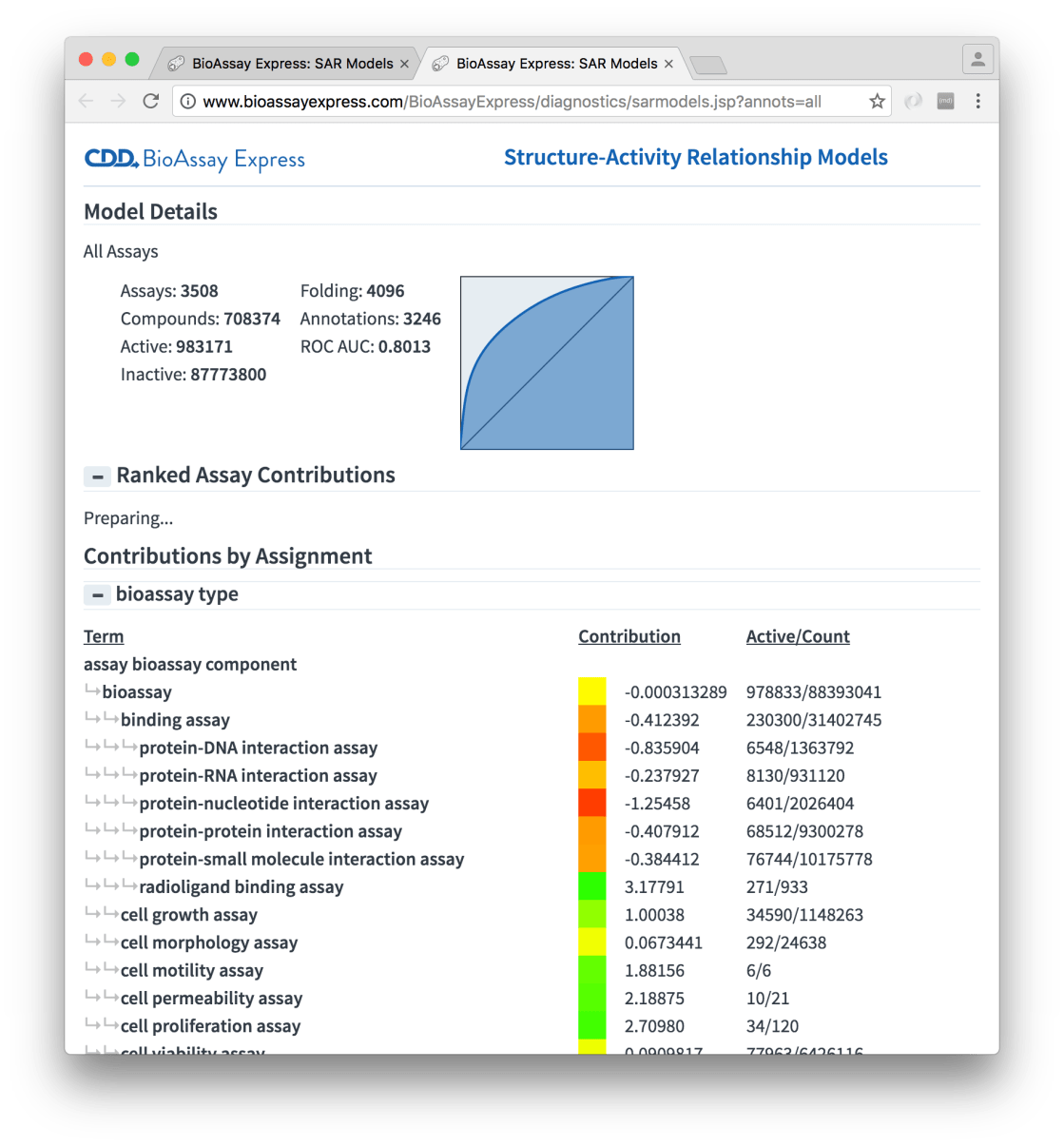1064x1147 pixels.
Task: Switch to the first BioAssay Express tab
Action: coord(285,64)
